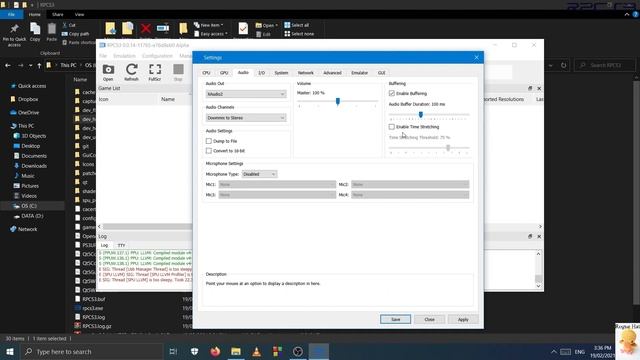Open the Share tab in Explorer ribbon

(x=58, y=14)
